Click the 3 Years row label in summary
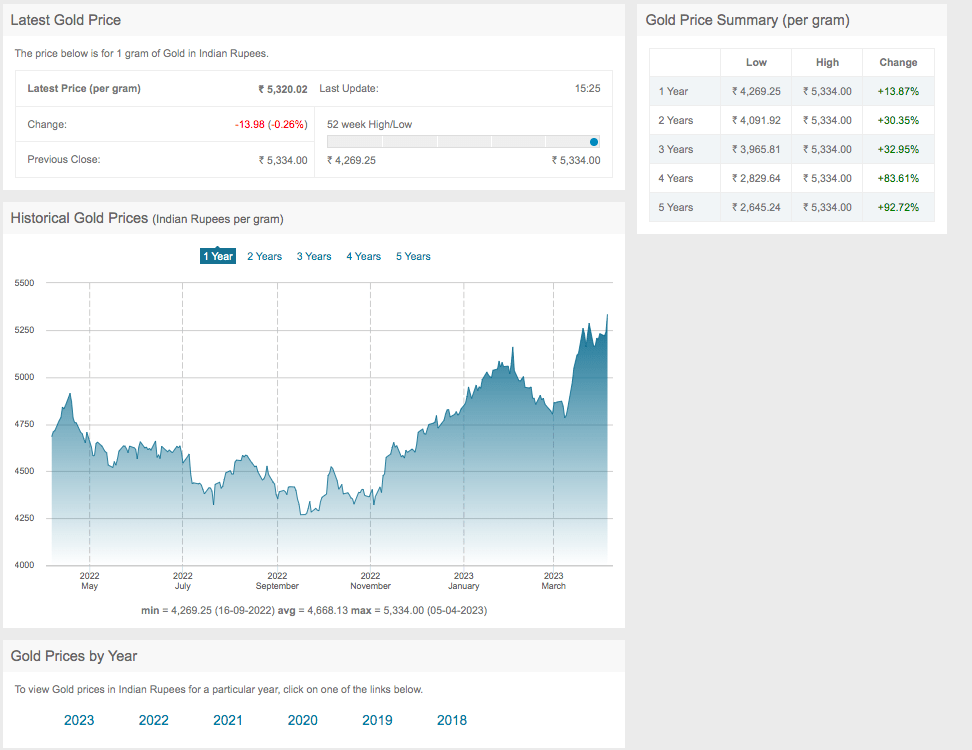This screenshot has width=972, height=750. (676, 149)
